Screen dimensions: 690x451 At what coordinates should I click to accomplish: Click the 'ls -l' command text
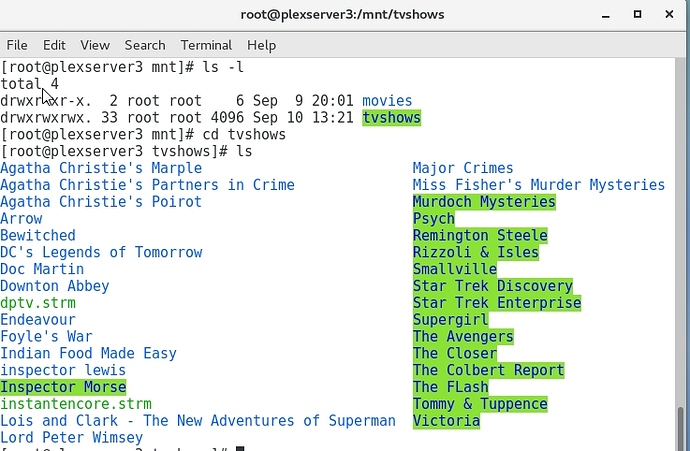pos(223,67)
